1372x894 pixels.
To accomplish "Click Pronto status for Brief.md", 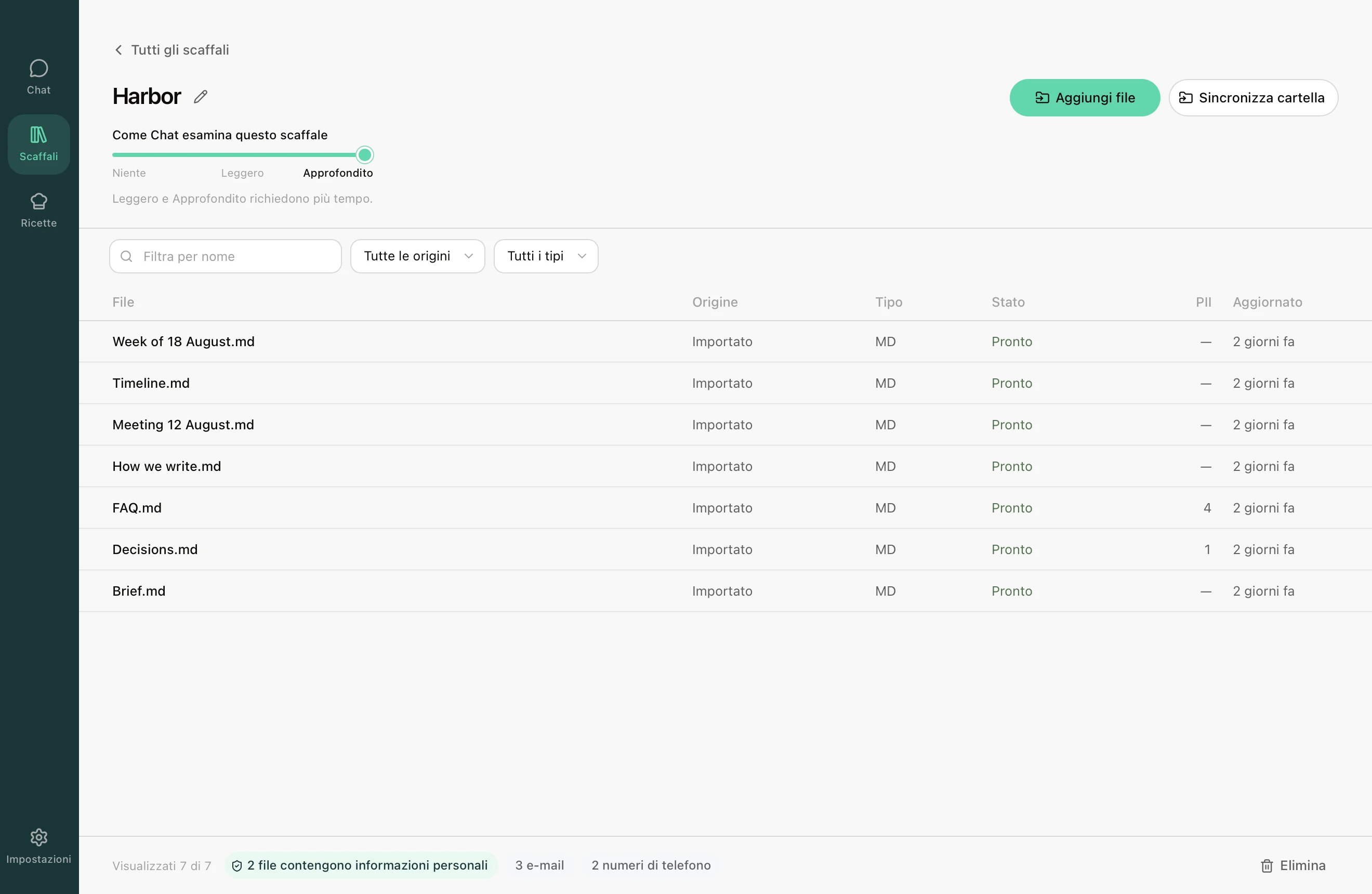I will (1012, 591).
